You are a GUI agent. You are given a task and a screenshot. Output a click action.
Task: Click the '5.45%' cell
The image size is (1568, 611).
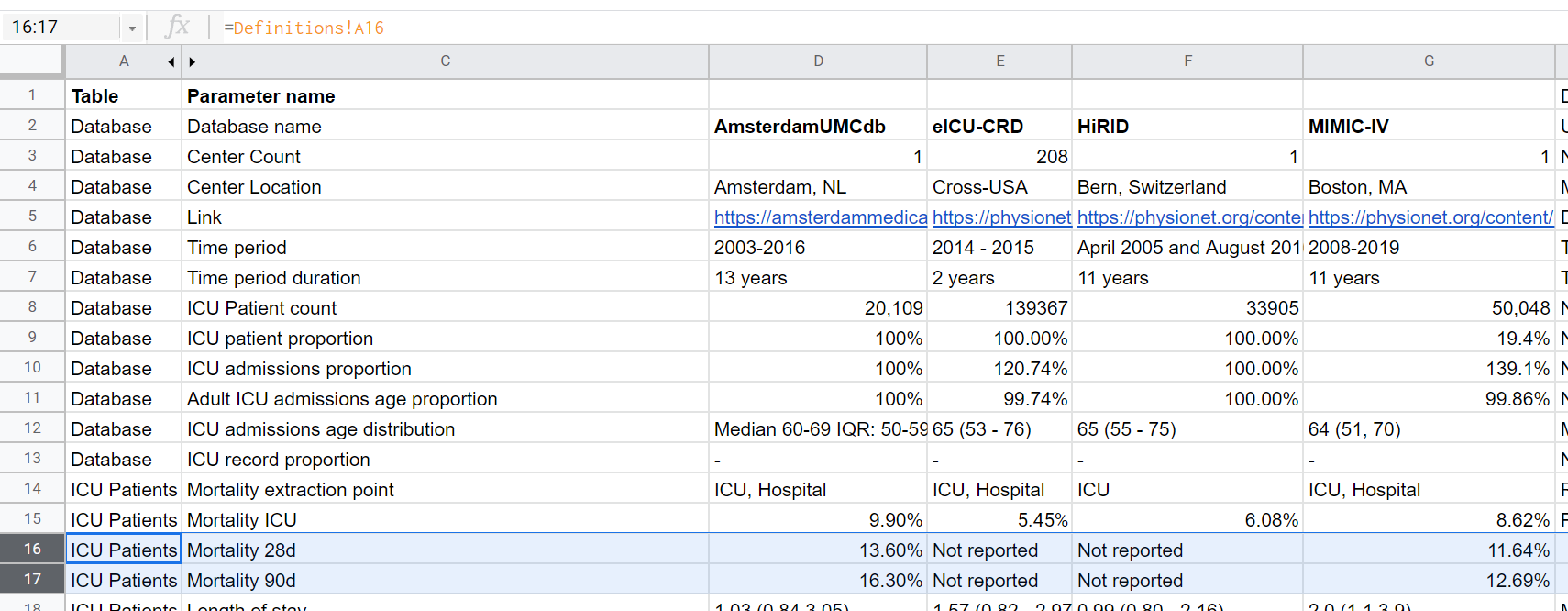point(999,519)
